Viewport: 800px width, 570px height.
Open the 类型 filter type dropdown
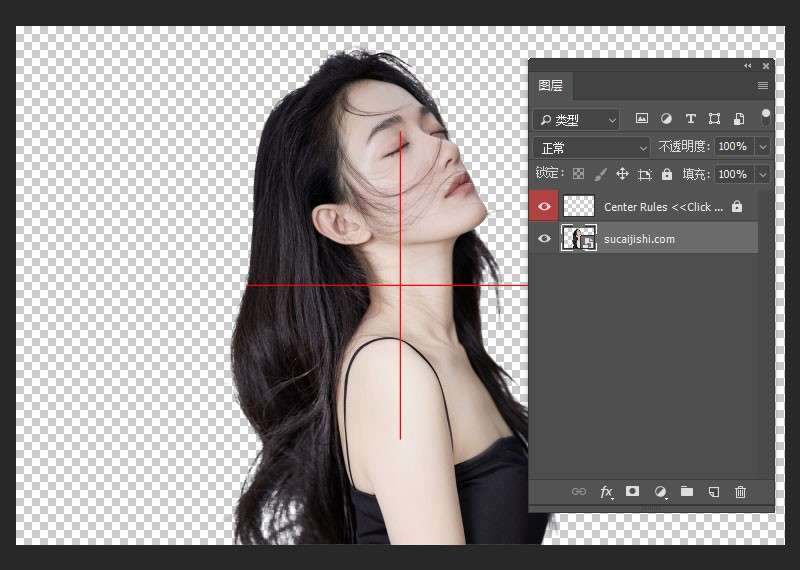point(576,120)
